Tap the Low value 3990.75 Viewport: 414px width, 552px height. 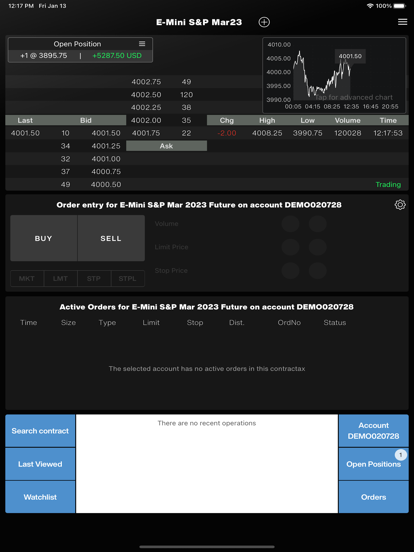(x=307, y=133)
